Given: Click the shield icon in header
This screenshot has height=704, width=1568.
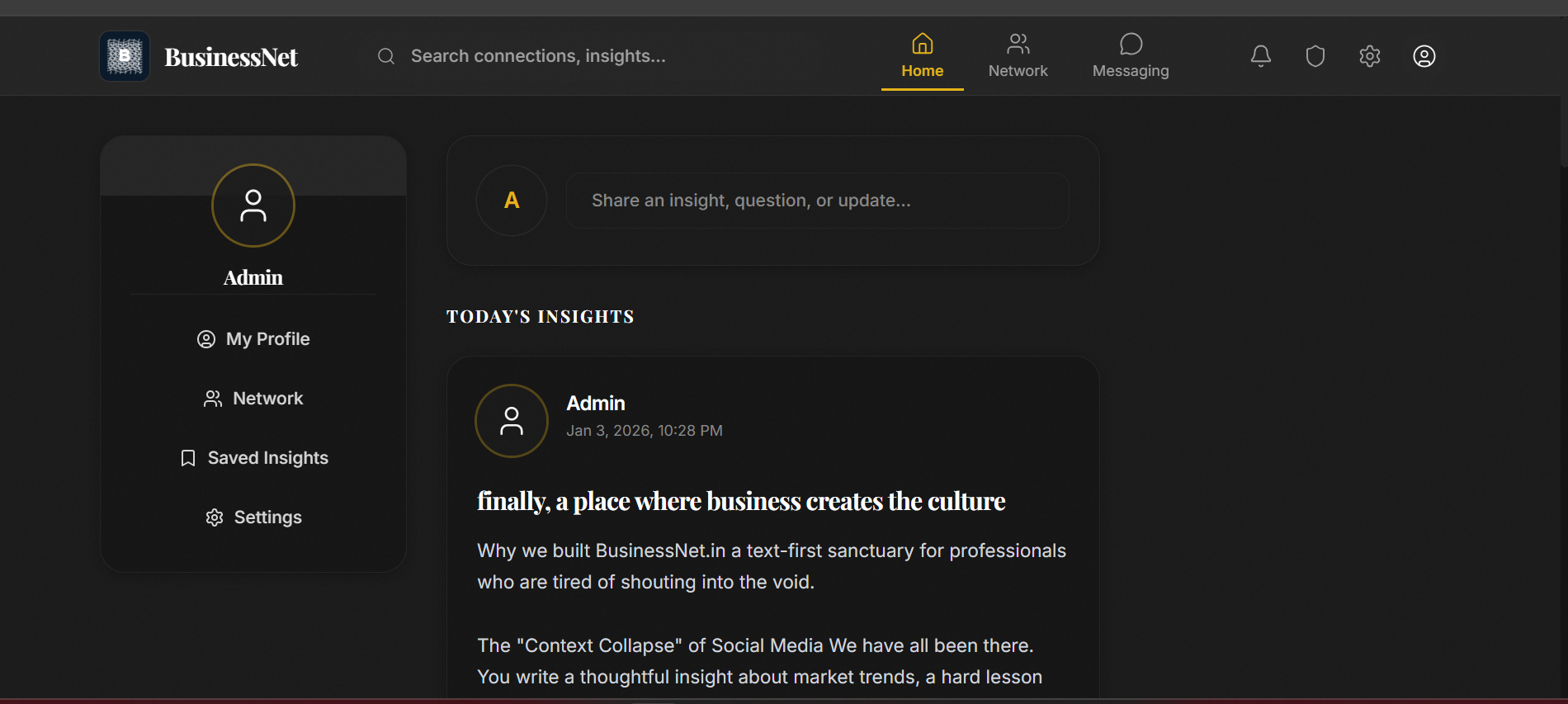Looking at the screenshot, I should pyautogui.click(x=1315, y=56).
